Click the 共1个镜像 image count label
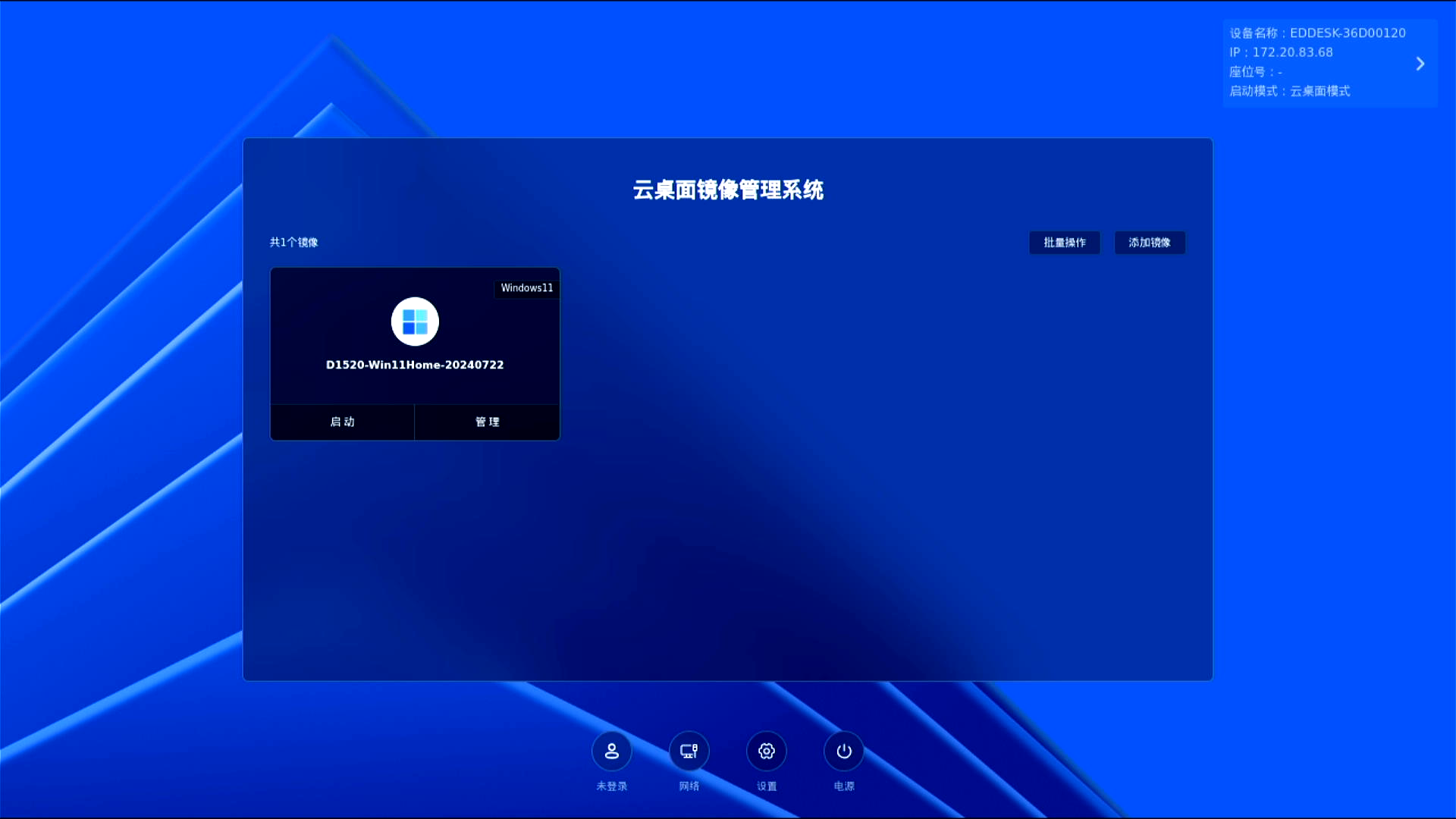1456x819 pixels. [x=293, y=243]
